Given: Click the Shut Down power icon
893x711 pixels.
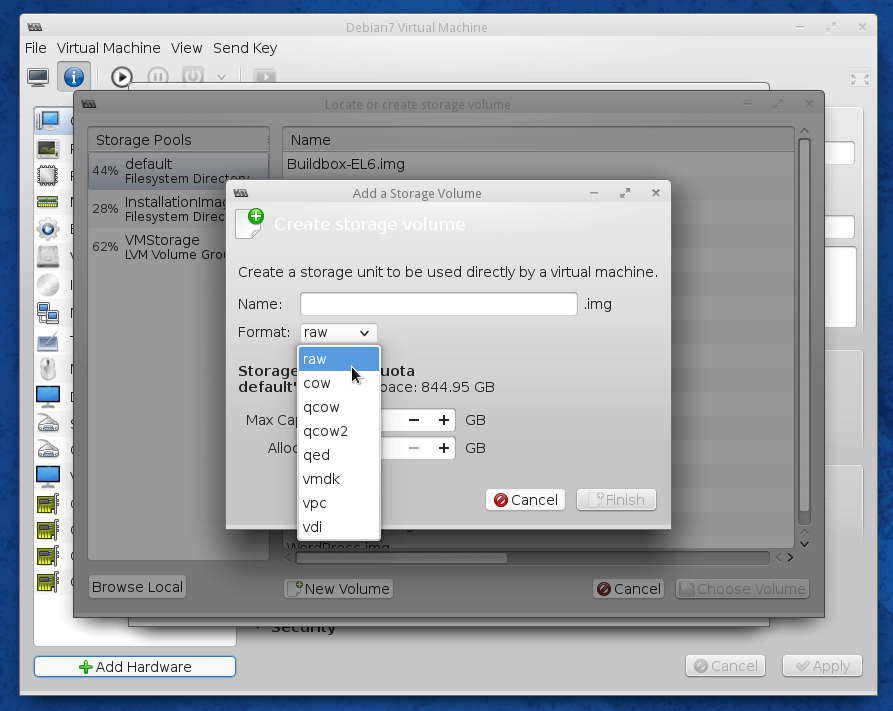Looking at the screenshot, I should click(x=193, y=76).
